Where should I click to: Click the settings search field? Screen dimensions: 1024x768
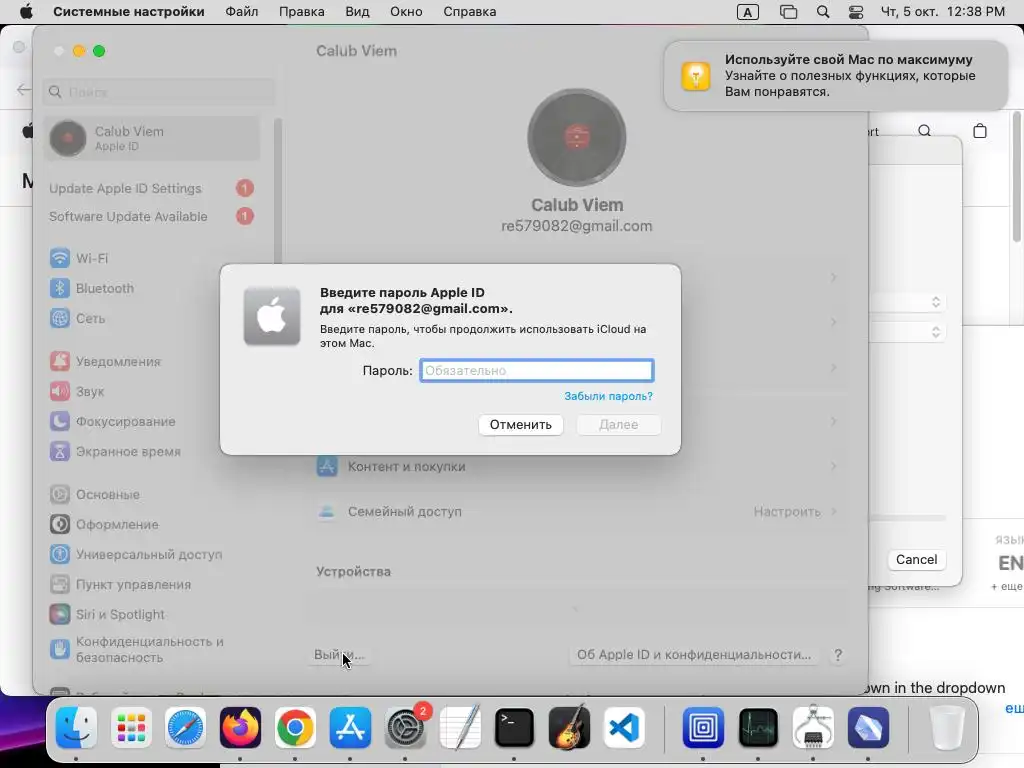159,92
